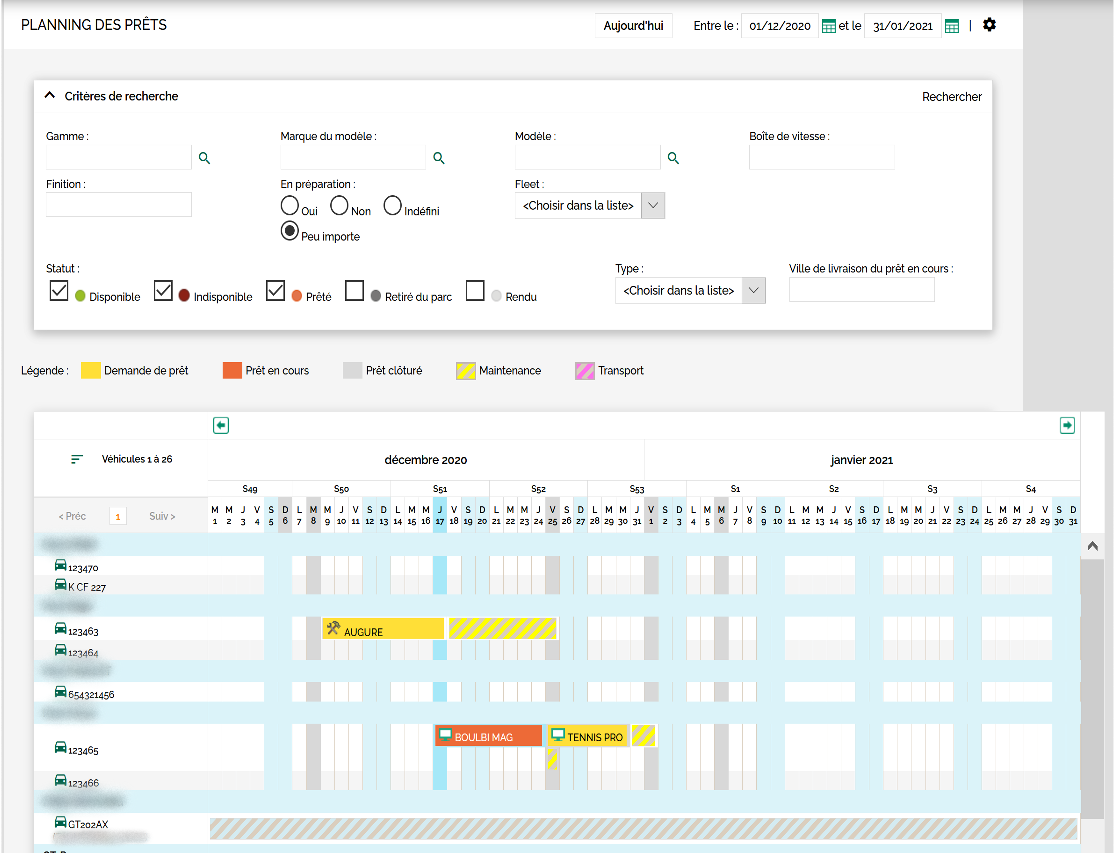The image size is (1114, 854).
Task: Click the Véhicules 1 à 26 label
Action: click(137, 459)
